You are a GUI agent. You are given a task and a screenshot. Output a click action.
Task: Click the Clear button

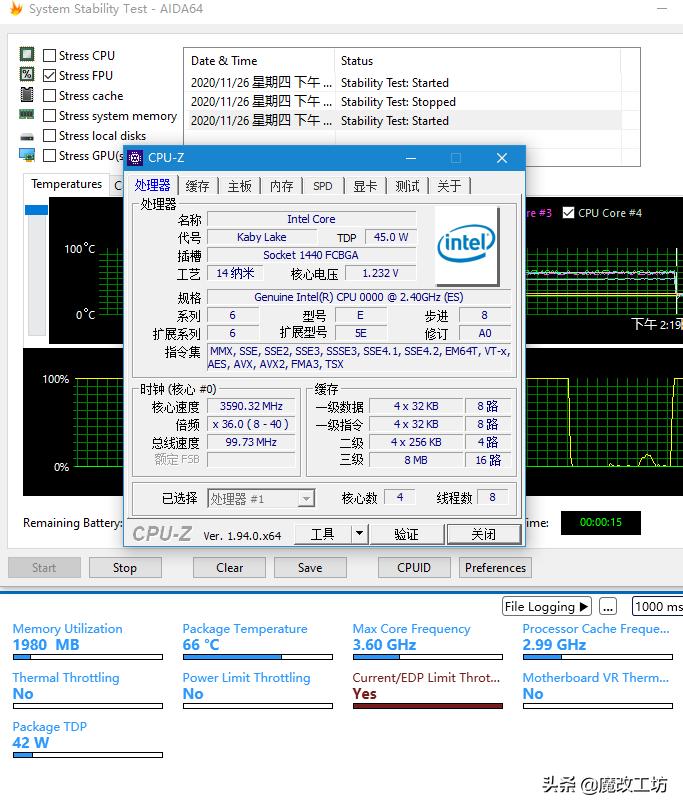pos(230,568)
